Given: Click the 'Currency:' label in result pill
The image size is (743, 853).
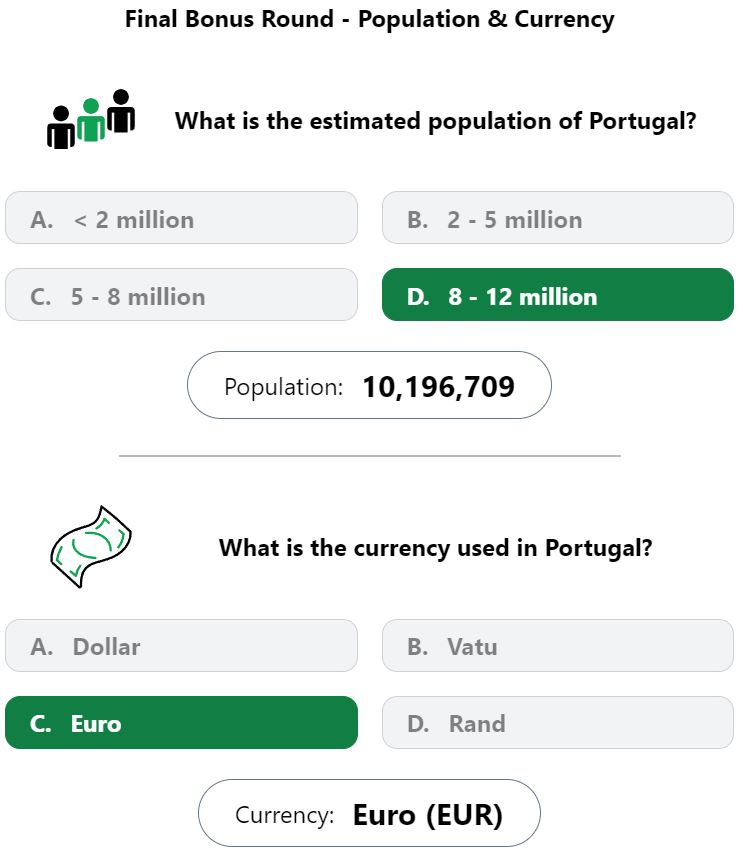Looking at the screenshot, I should [x=284, y=815].
